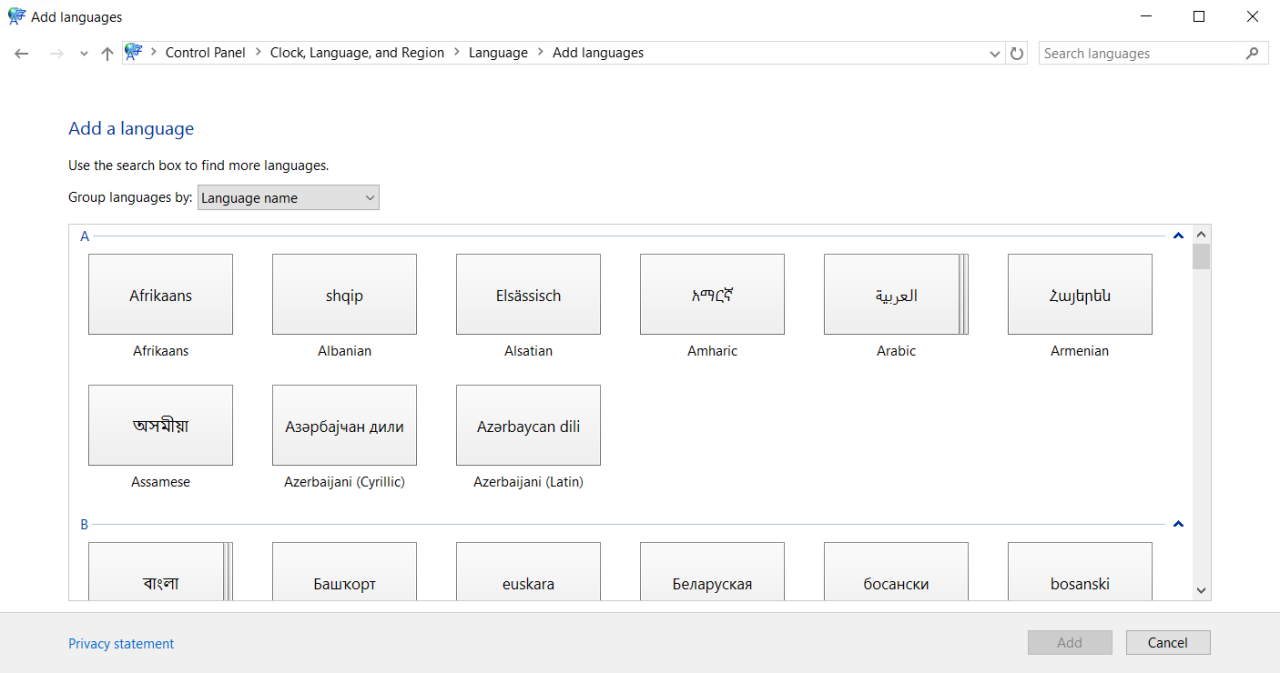
Task: Choose the Armenian language tile
Action: pos(1080,294)
